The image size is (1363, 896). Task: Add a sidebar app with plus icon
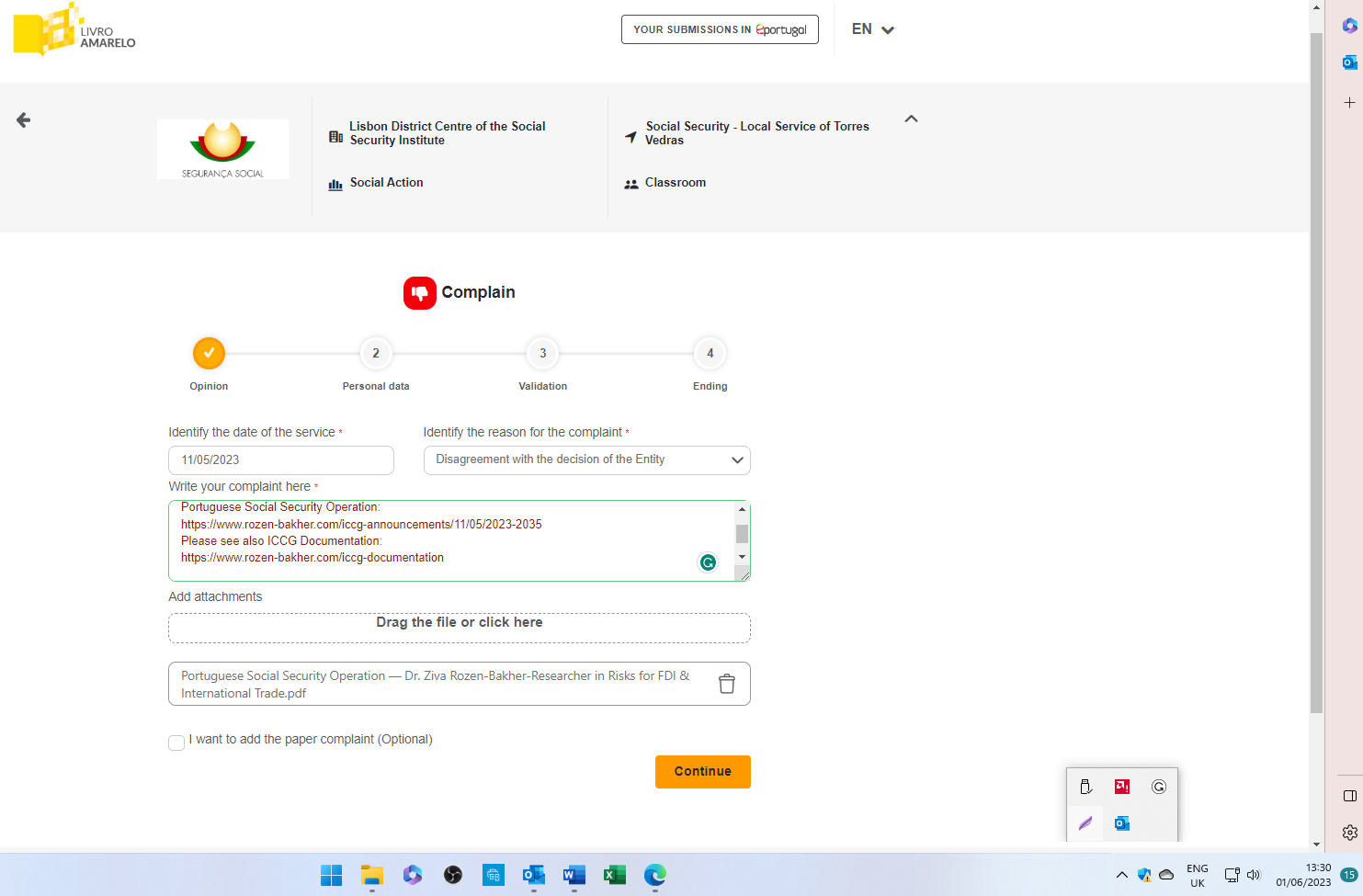tap(1349, 102)
